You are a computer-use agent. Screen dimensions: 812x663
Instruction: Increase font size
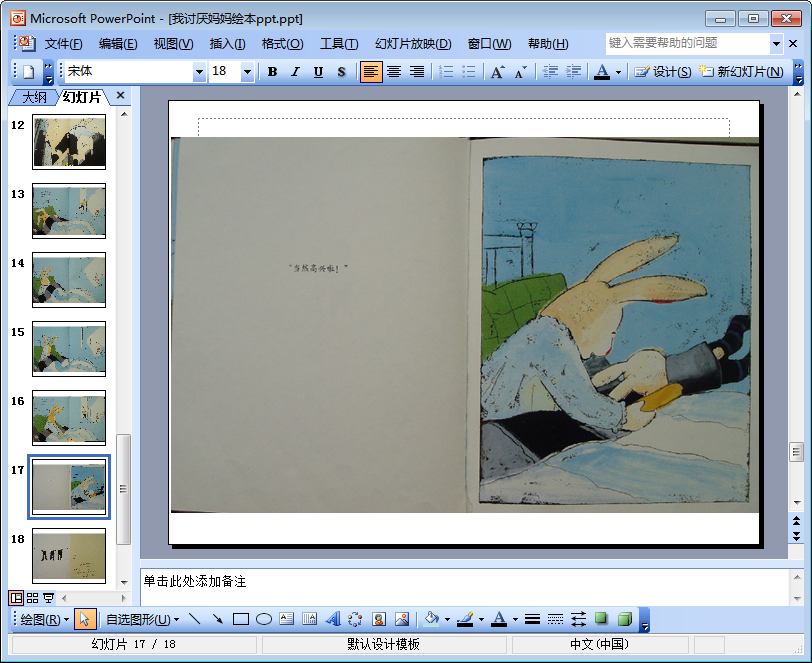coord(497,71)
